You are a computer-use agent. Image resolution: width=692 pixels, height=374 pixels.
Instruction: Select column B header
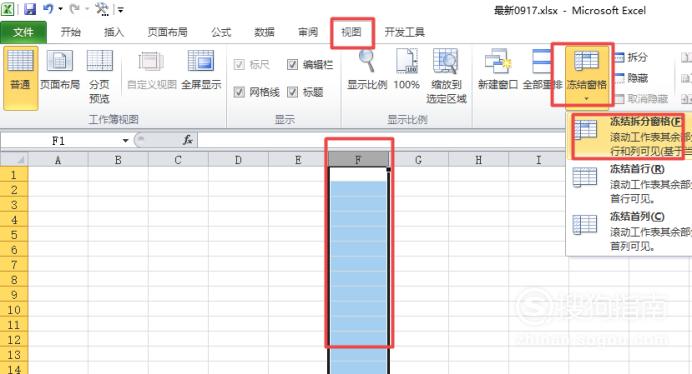(118, 160)
